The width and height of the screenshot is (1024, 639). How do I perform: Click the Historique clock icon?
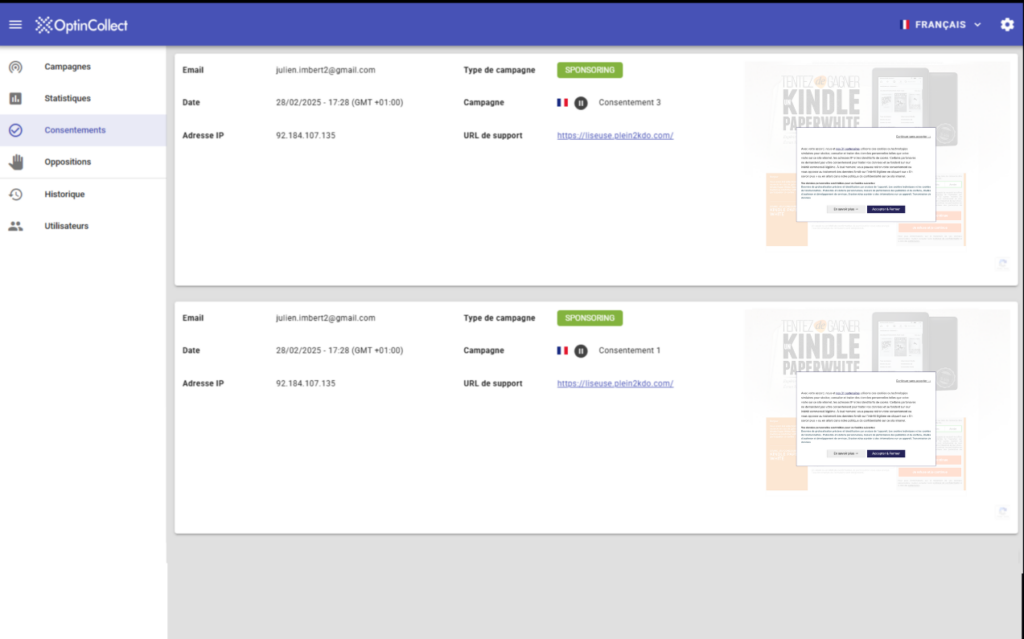15,194
